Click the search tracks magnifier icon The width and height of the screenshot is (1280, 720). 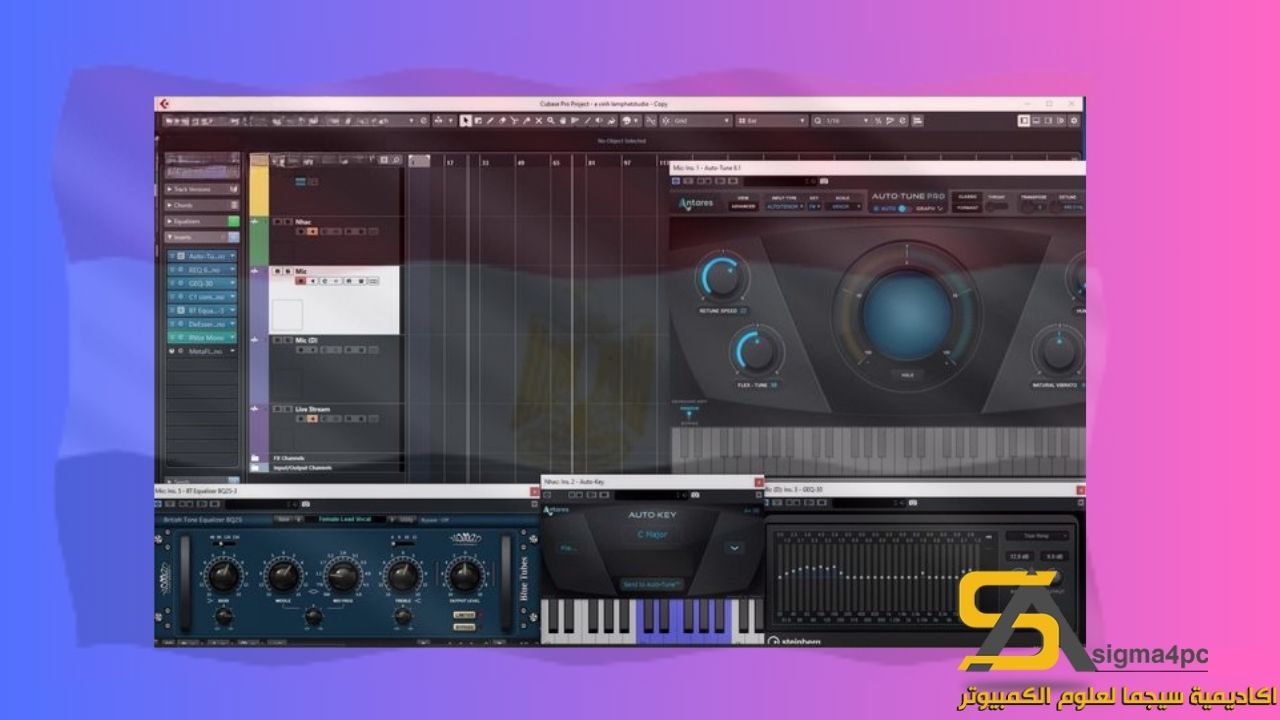[x=396, y=160]
